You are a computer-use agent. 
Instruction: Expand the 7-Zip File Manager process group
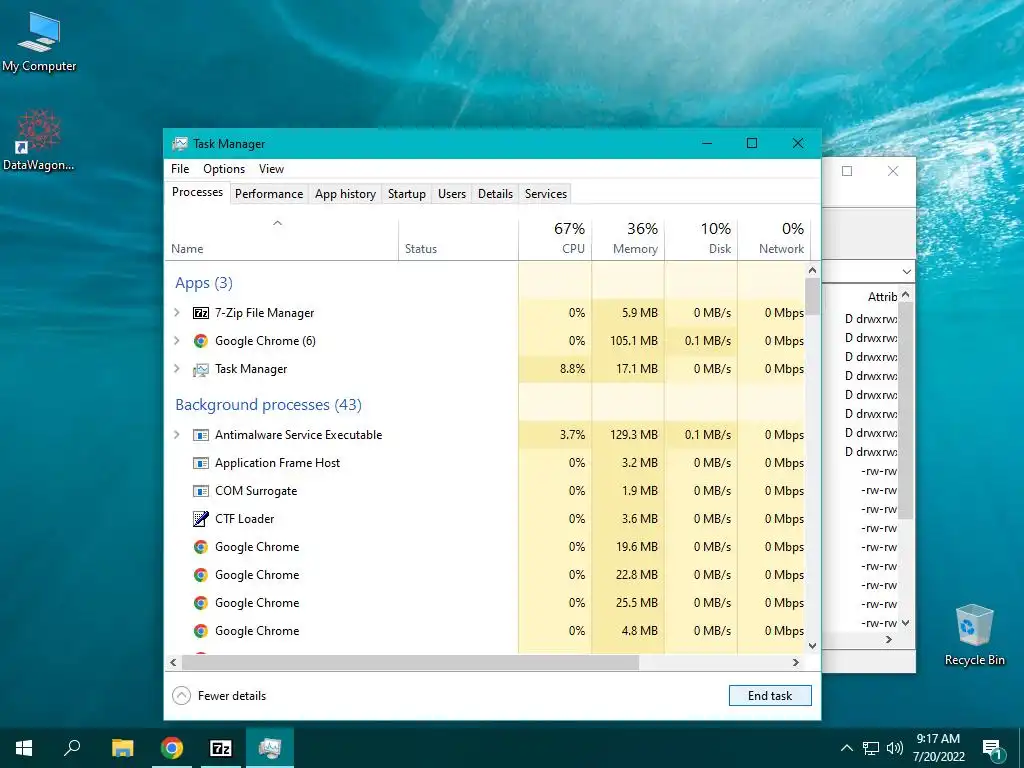(x=176, y=313)
